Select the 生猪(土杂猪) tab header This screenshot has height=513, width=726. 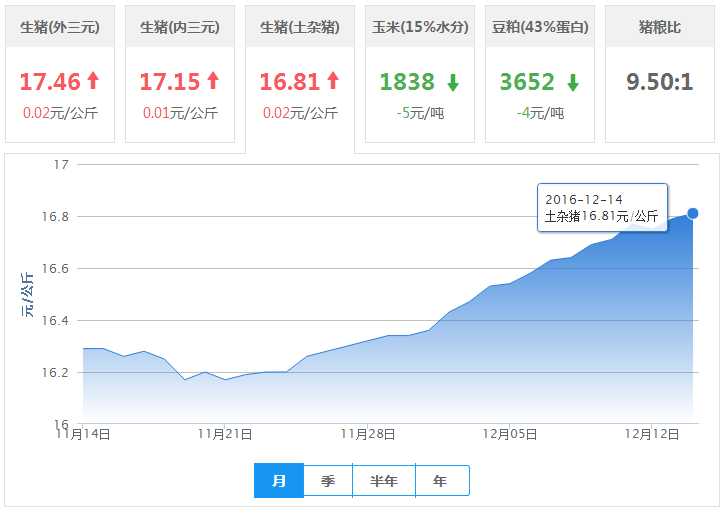tap(300, 27)
